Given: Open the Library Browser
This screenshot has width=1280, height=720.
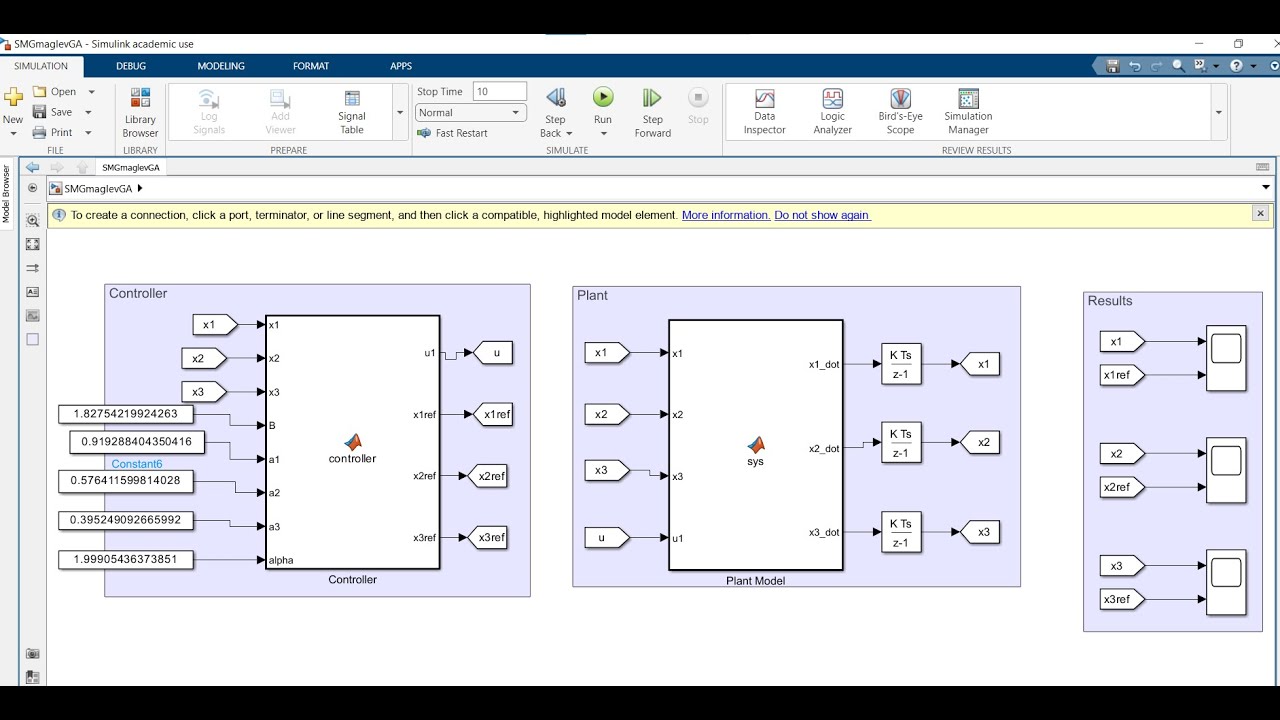Looking at the screenshot, I should (x=140, y=112).
